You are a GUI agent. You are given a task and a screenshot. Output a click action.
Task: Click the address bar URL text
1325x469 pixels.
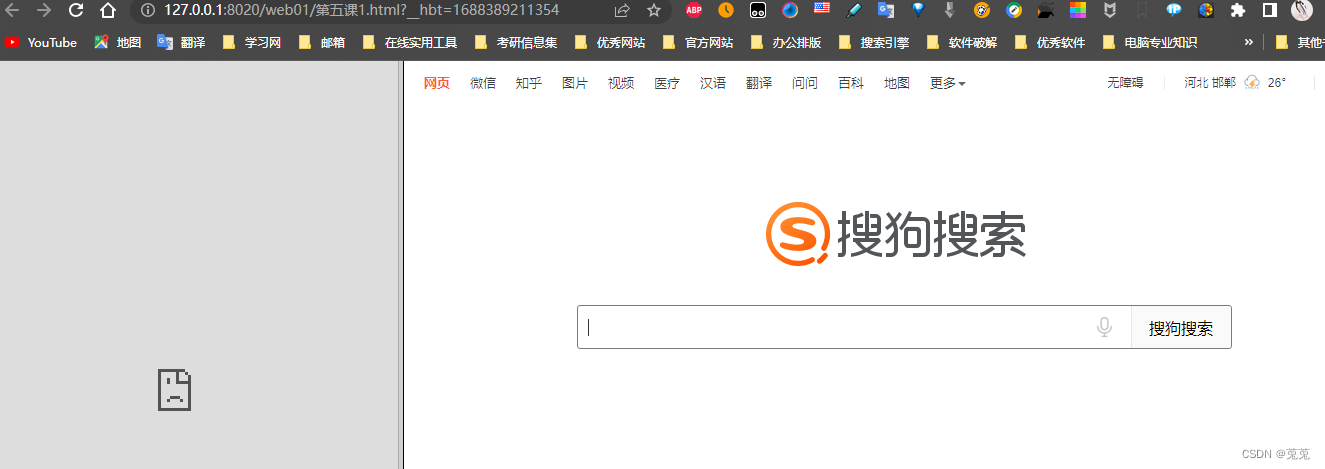(x=361, y=10)
